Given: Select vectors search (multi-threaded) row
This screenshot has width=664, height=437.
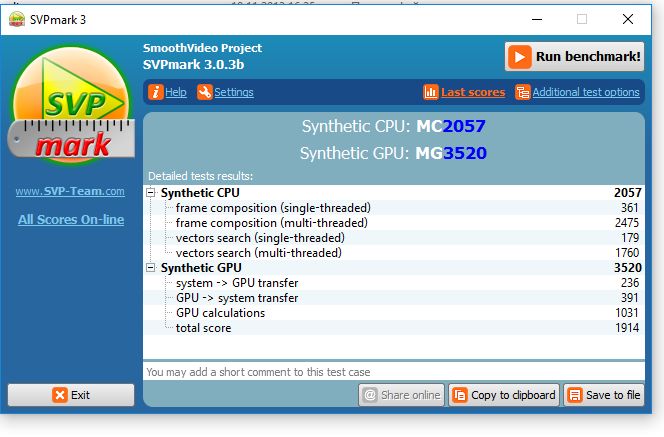Looking at the screenshot, I should pyautogui.click(x=394, y=253).
